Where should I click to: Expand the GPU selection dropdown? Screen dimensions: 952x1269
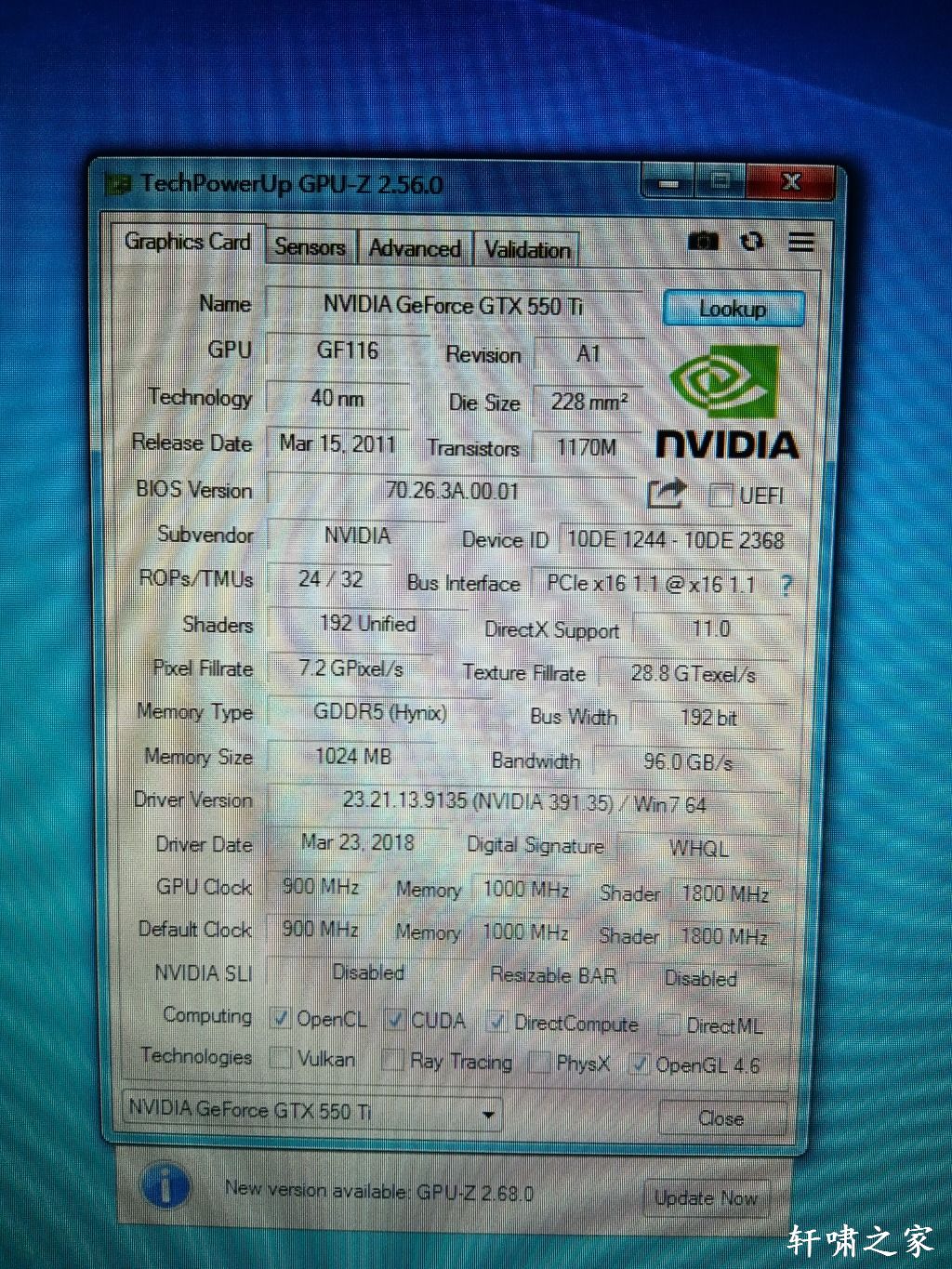coord(488,1114)
